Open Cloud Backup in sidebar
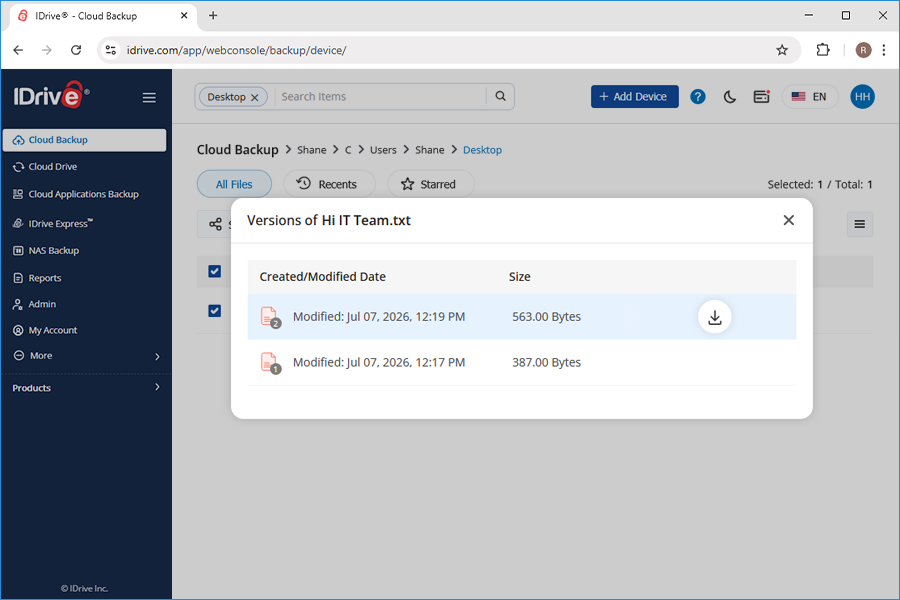This screenshot has width=900, height=600. [x=84, y=140]
